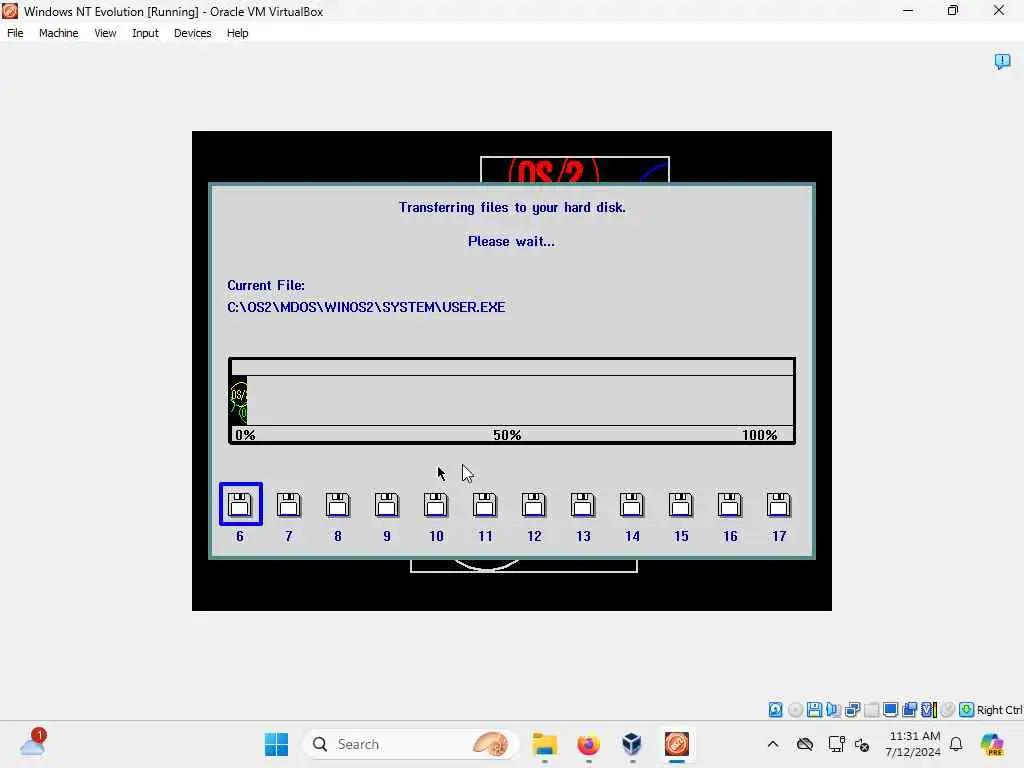Open Copilot preview from taskbar
The image size is (1024, 768).
(991, 744)
